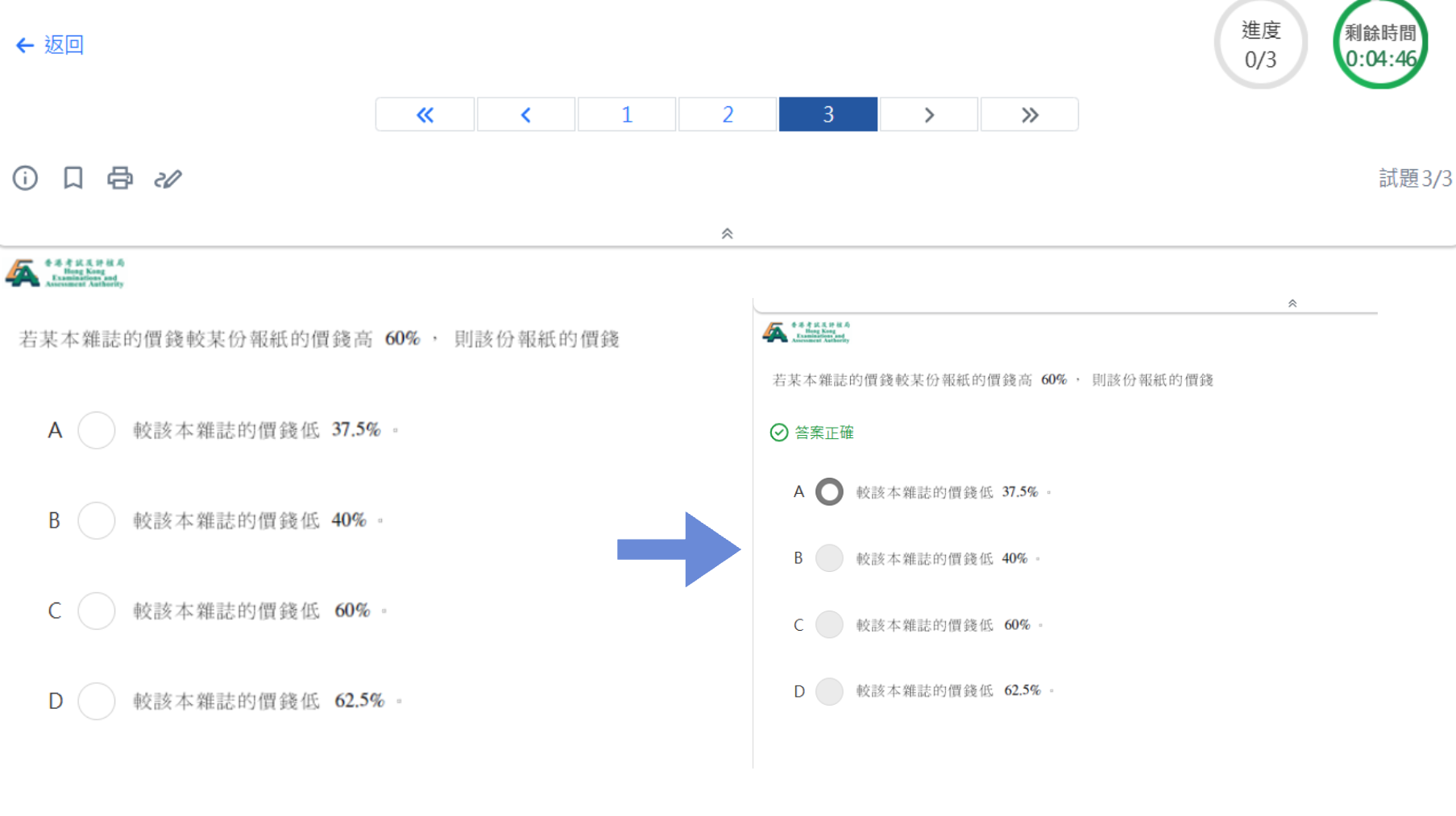Collapse the toolbar with the center double chevron
This screenshot has width=1456, height=816.
[x=727, y=234]
